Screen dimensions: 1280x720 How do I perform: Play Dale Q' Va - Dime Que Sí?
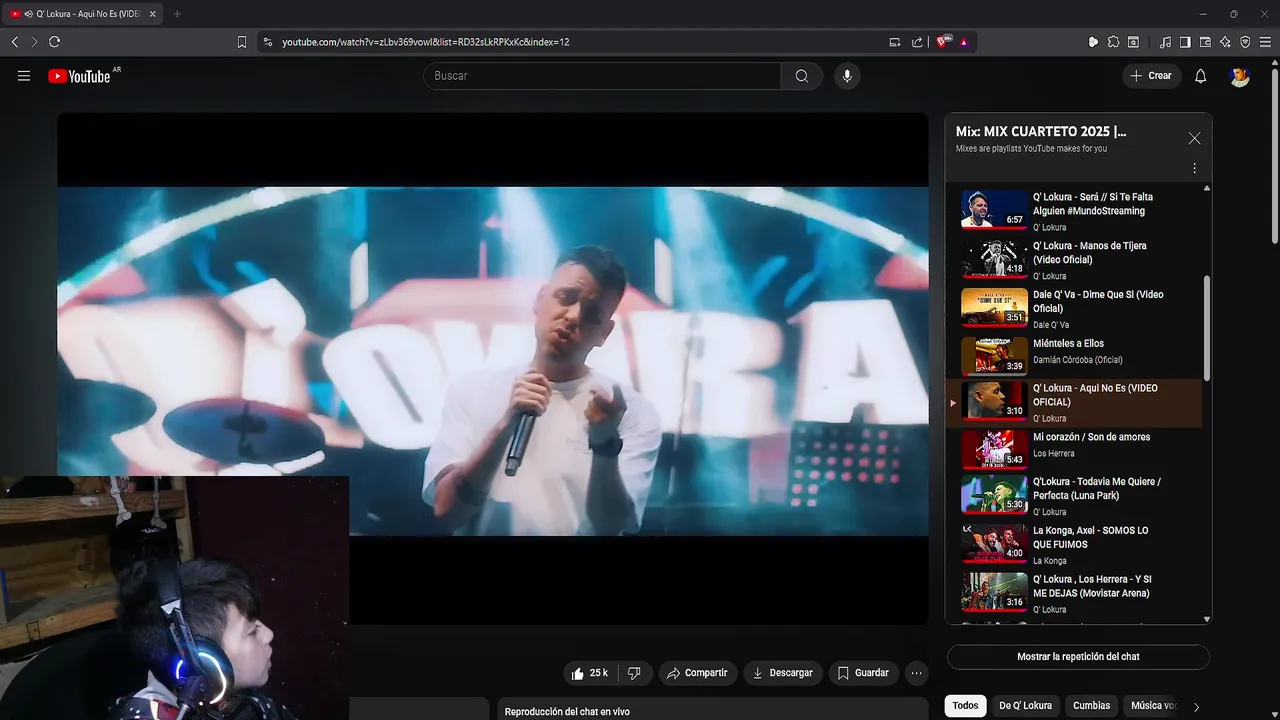[x=1074, y=307]
